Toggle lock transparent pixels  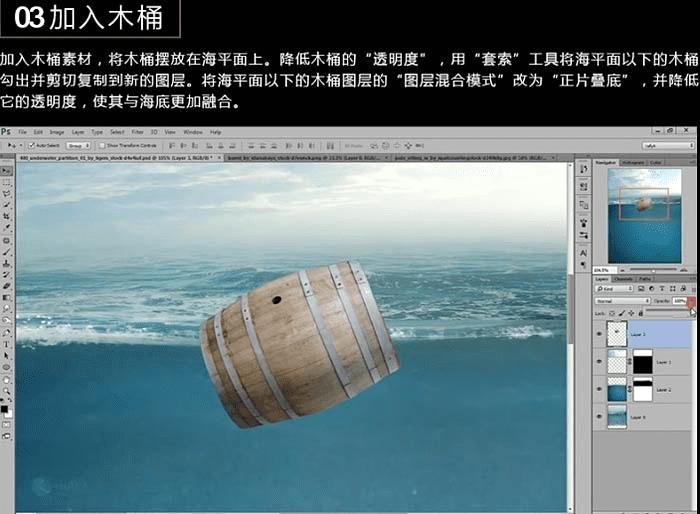612,313
